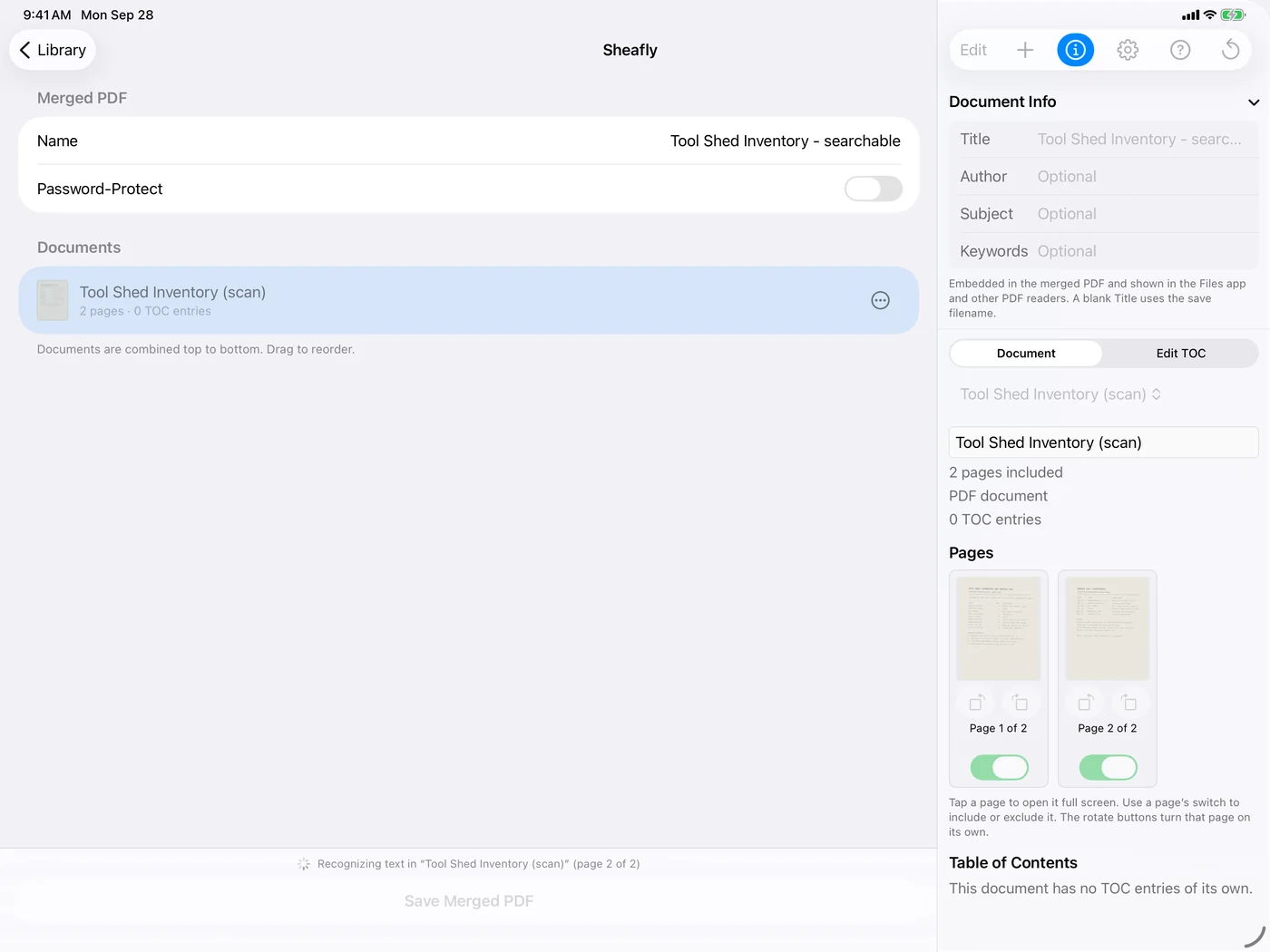Screen dimensions: 1270x952
Task: Go back to Library
Action: tap(53, 50)
